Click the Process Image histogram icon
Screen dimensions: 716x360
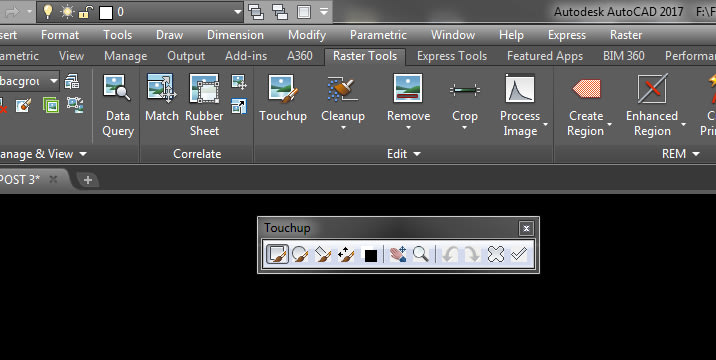[x=520, y=89]
